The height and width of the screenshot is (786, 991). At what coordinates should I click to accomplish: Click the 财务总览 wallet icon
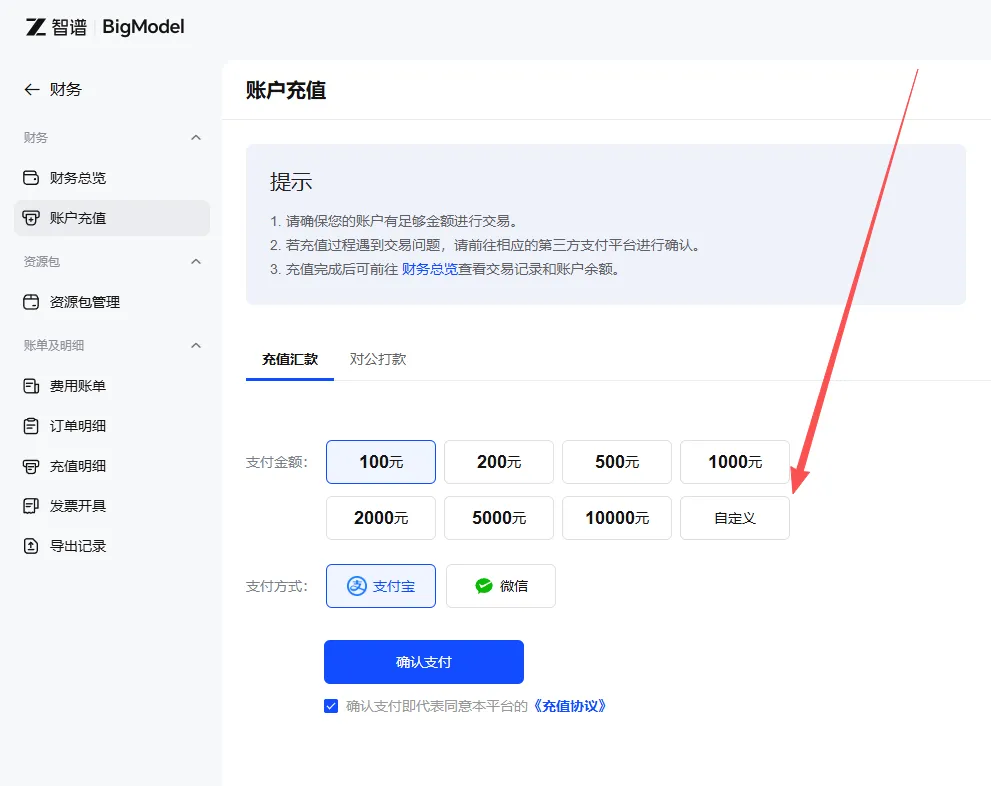point(31,178)
